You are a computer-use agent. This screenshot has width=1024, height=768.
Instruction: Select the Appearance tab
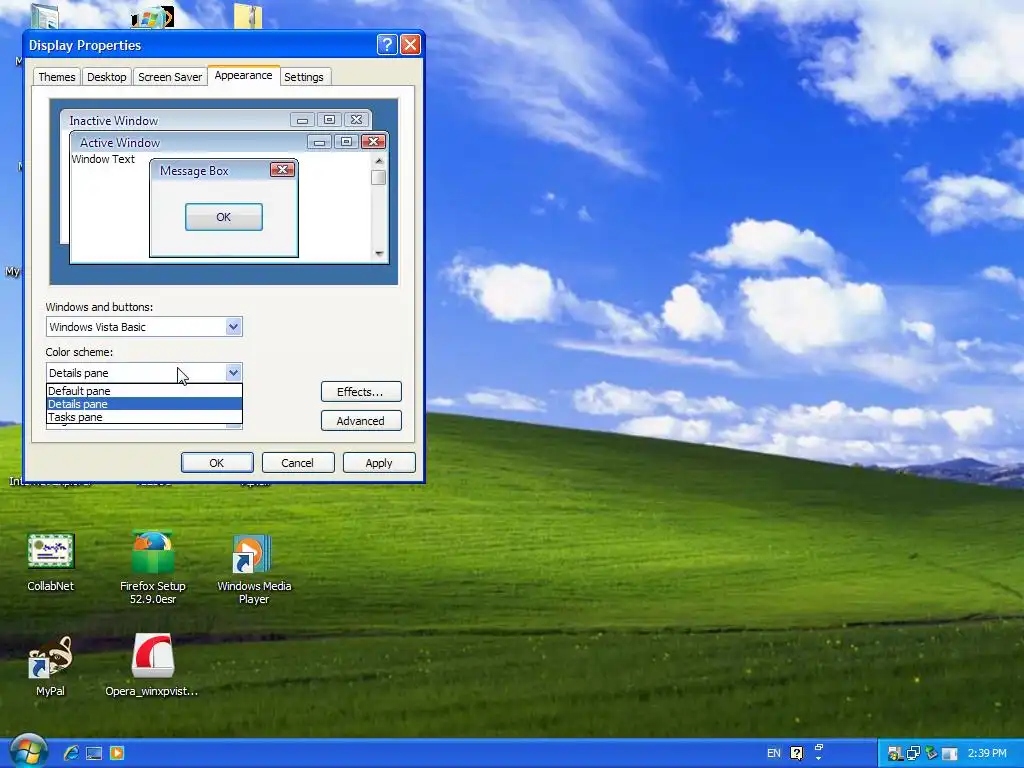pyautogui.click(x=244, y=75)
